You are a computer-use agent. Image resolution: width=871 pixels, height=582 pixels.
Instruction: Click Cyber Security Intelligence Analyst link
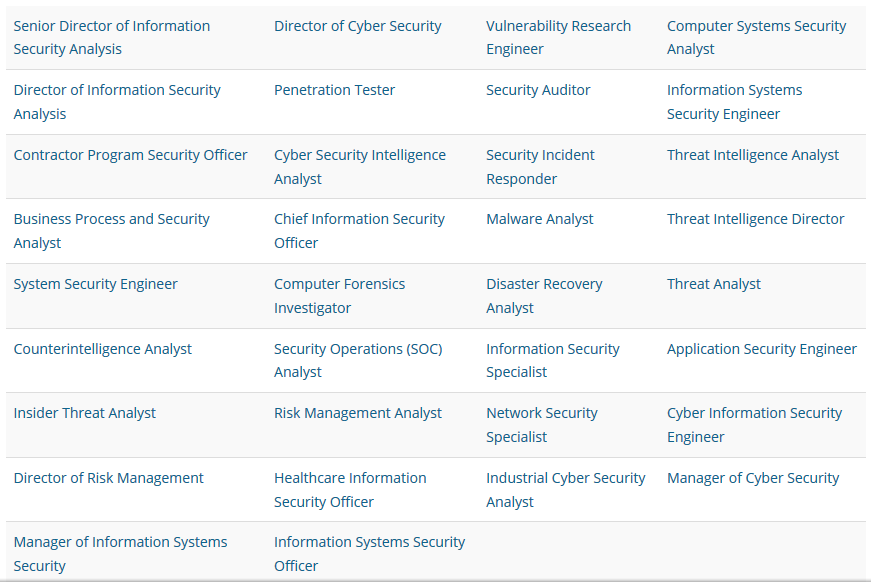click(x=359, y=167)
